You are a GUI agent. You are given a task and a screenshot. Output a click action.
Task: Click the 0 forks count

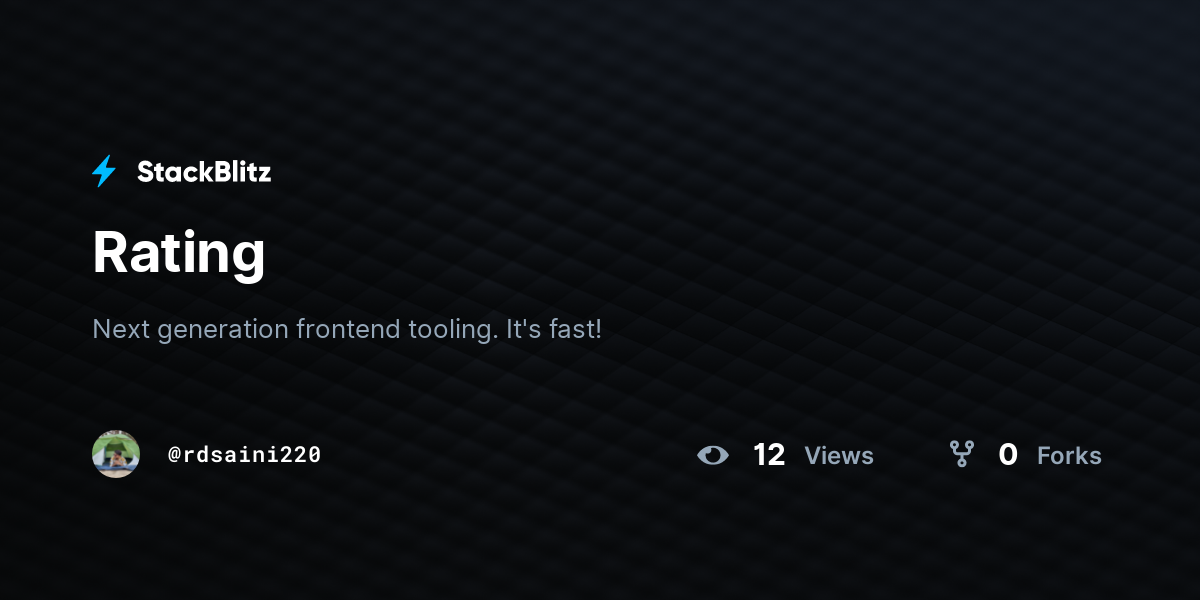1008,455
